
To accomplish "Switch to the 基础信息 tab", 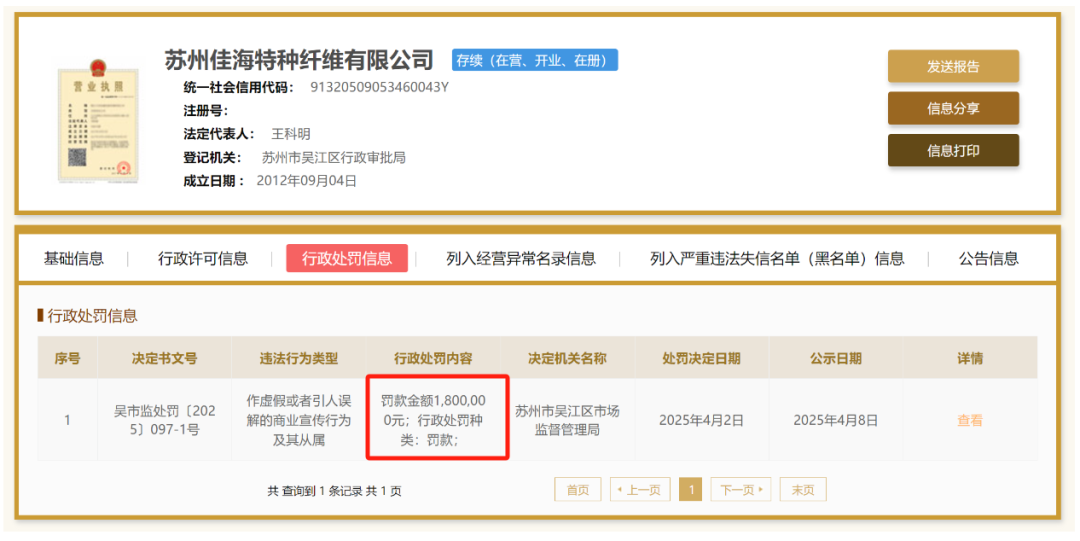I will coord(74,258).
